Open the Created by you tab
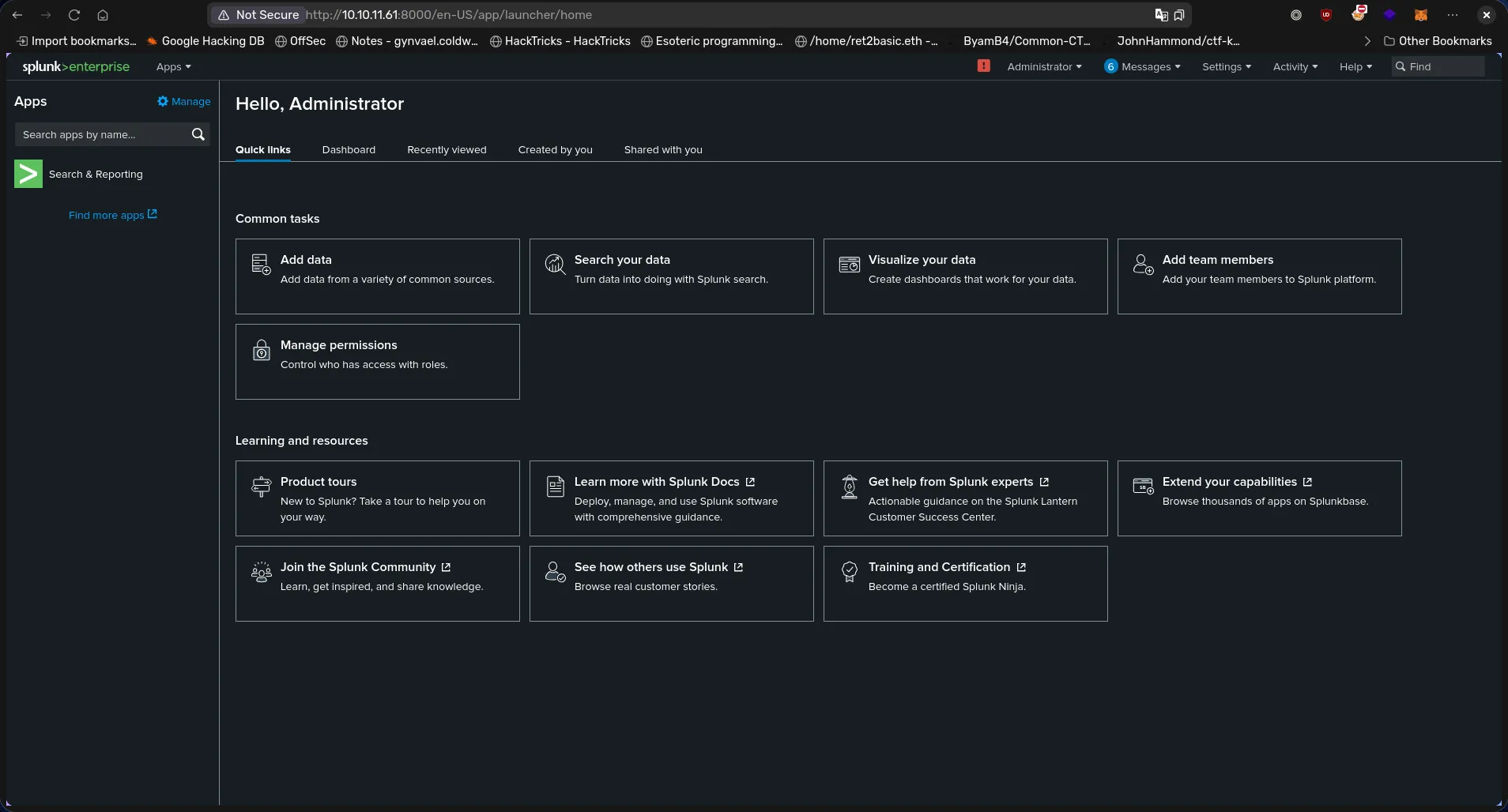 coord(555,149)
